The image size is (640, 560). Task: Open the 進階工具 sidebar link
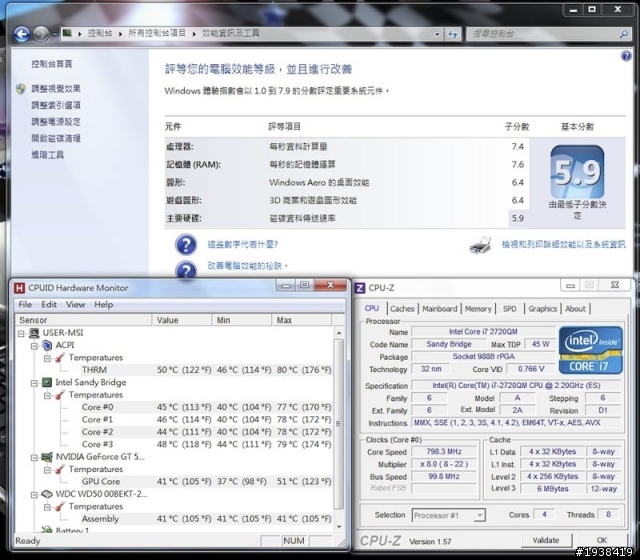pos(48,155)
